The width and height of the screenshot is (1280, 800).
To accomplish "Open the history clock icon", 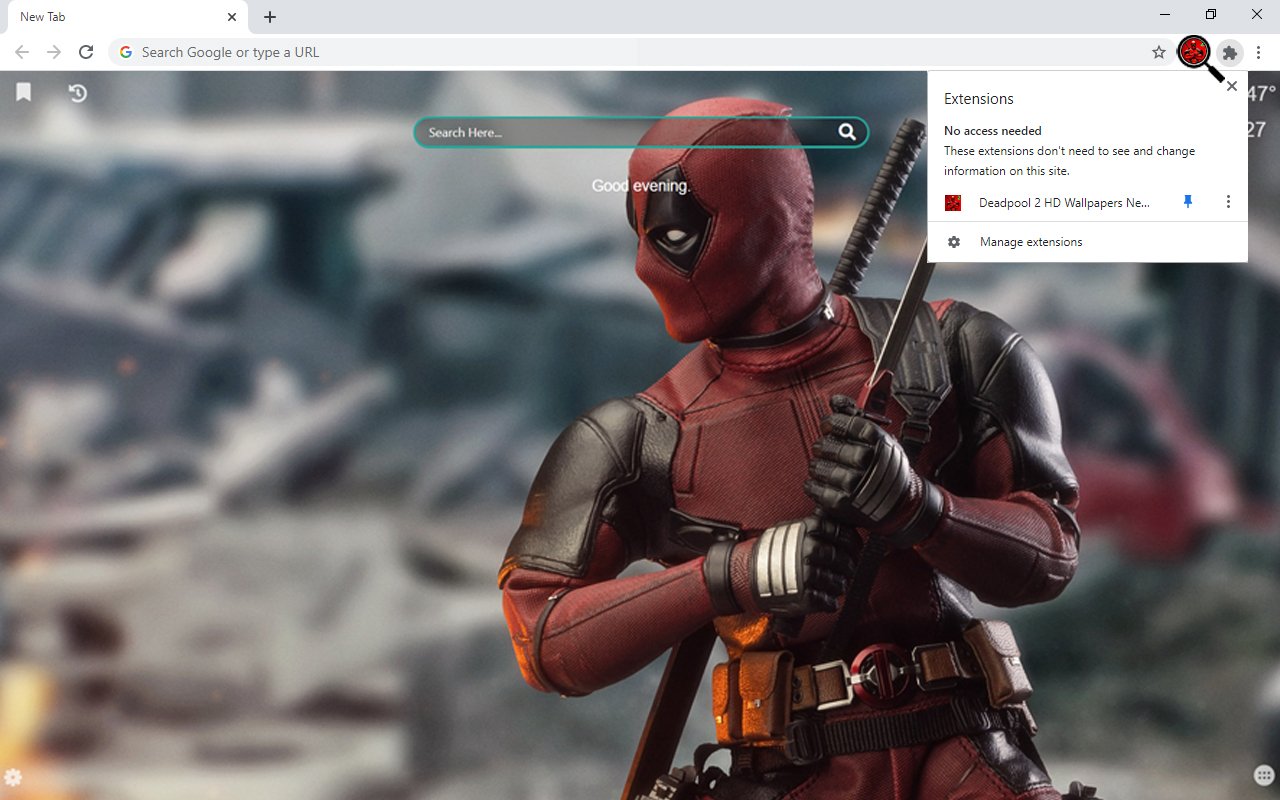I will coord(78,93).
